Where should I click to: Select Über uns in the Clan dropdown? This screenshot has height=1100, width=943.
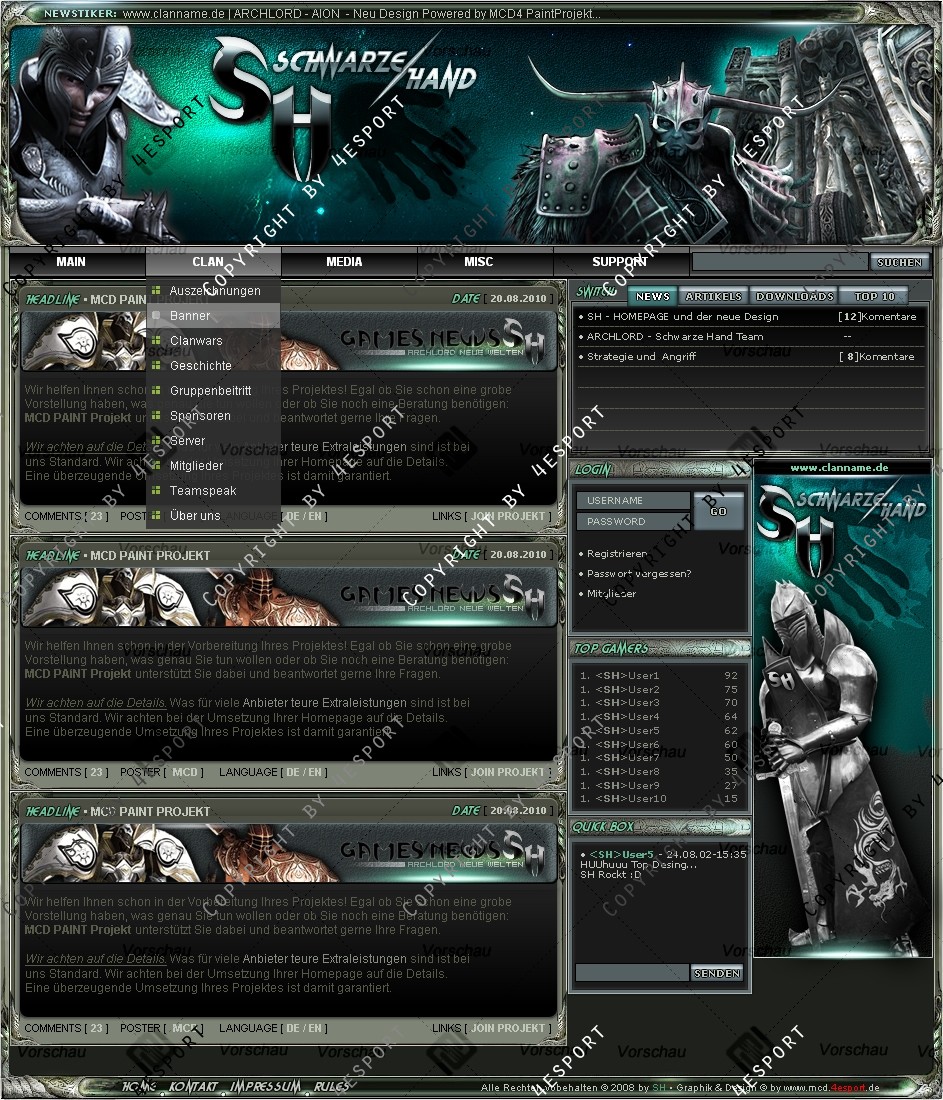coord(194,516)
